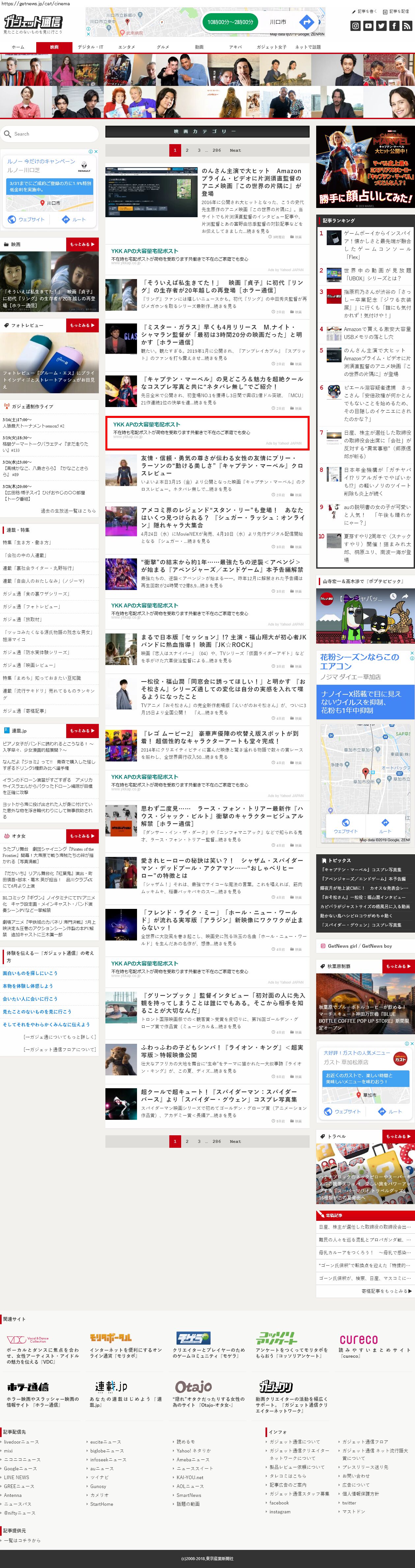Open the 『レゴ ムービー2』 article headline
The image size is (415, 1568).
pyautogui.click(x=220, y=737)
